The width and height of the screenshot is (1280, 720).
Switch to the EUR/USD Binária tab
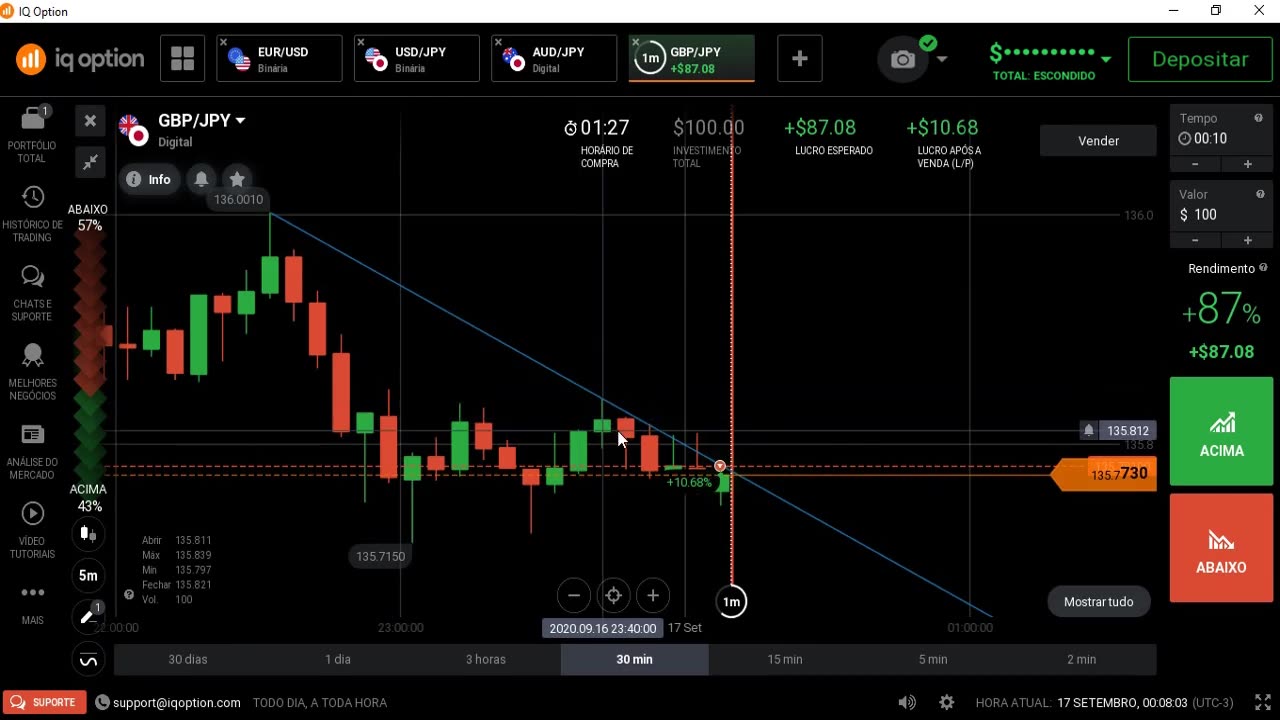(280, 59)
